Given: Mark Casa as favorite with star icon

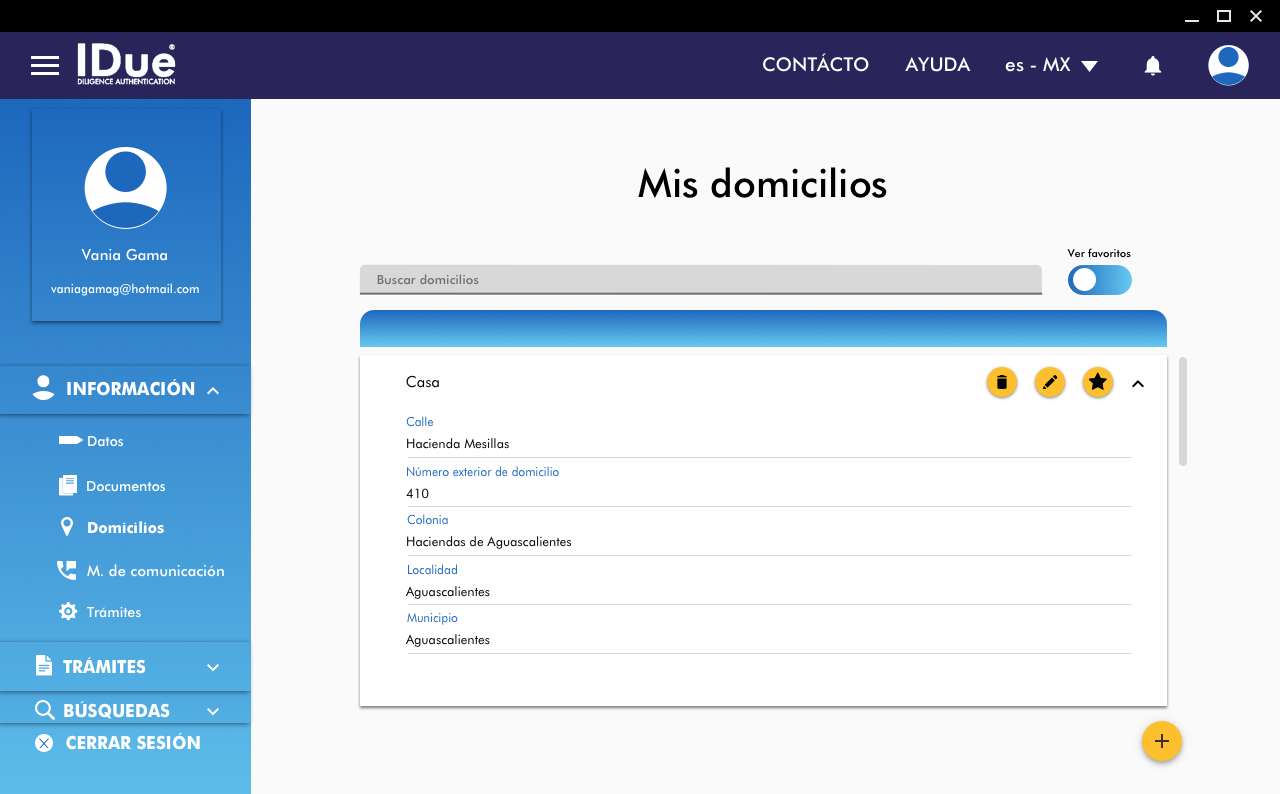Looking at the screenshot, I should point(1097,382).
